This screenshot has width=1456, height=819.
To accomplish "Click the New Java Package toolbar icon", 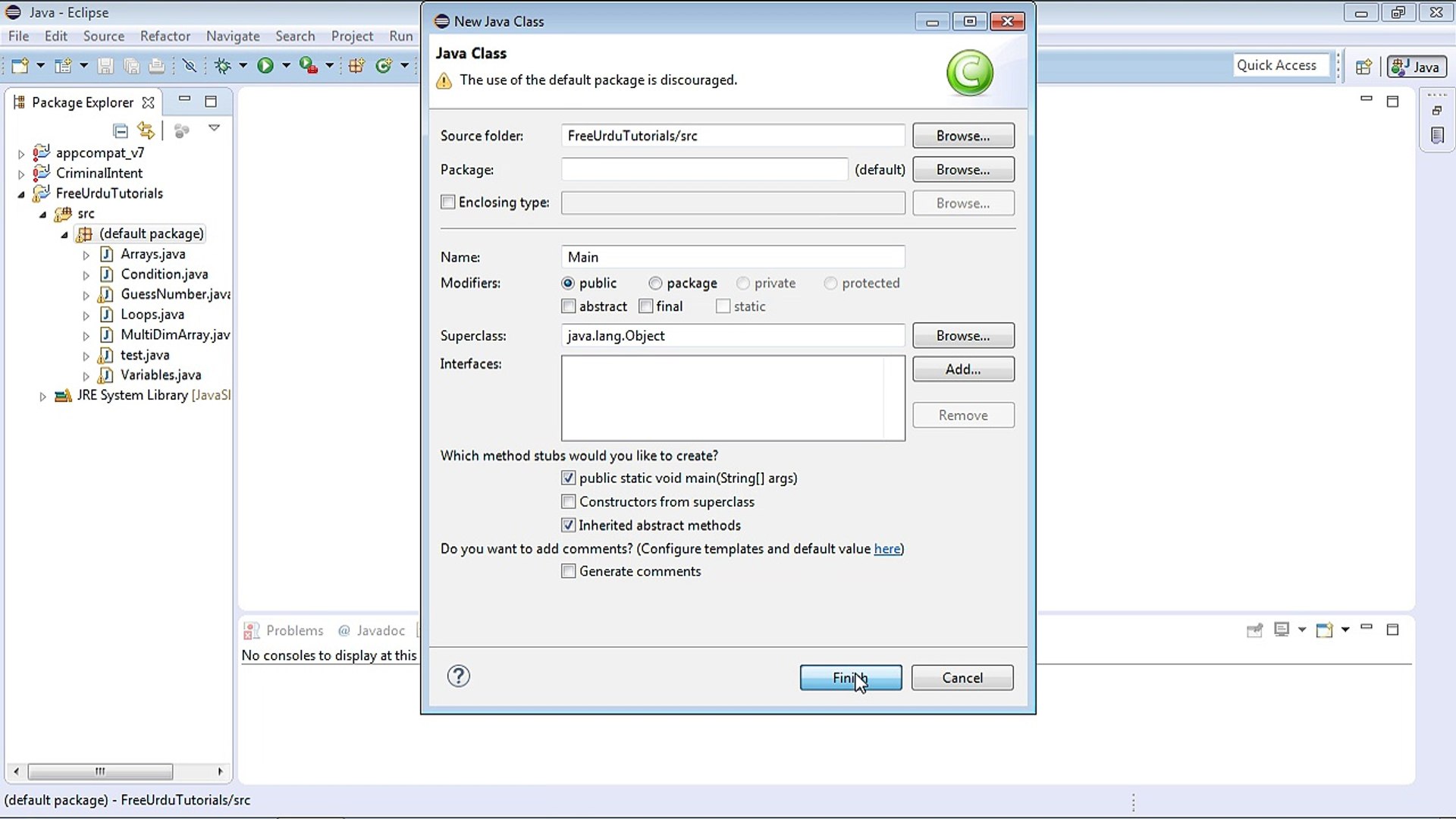I will [356, 66].
